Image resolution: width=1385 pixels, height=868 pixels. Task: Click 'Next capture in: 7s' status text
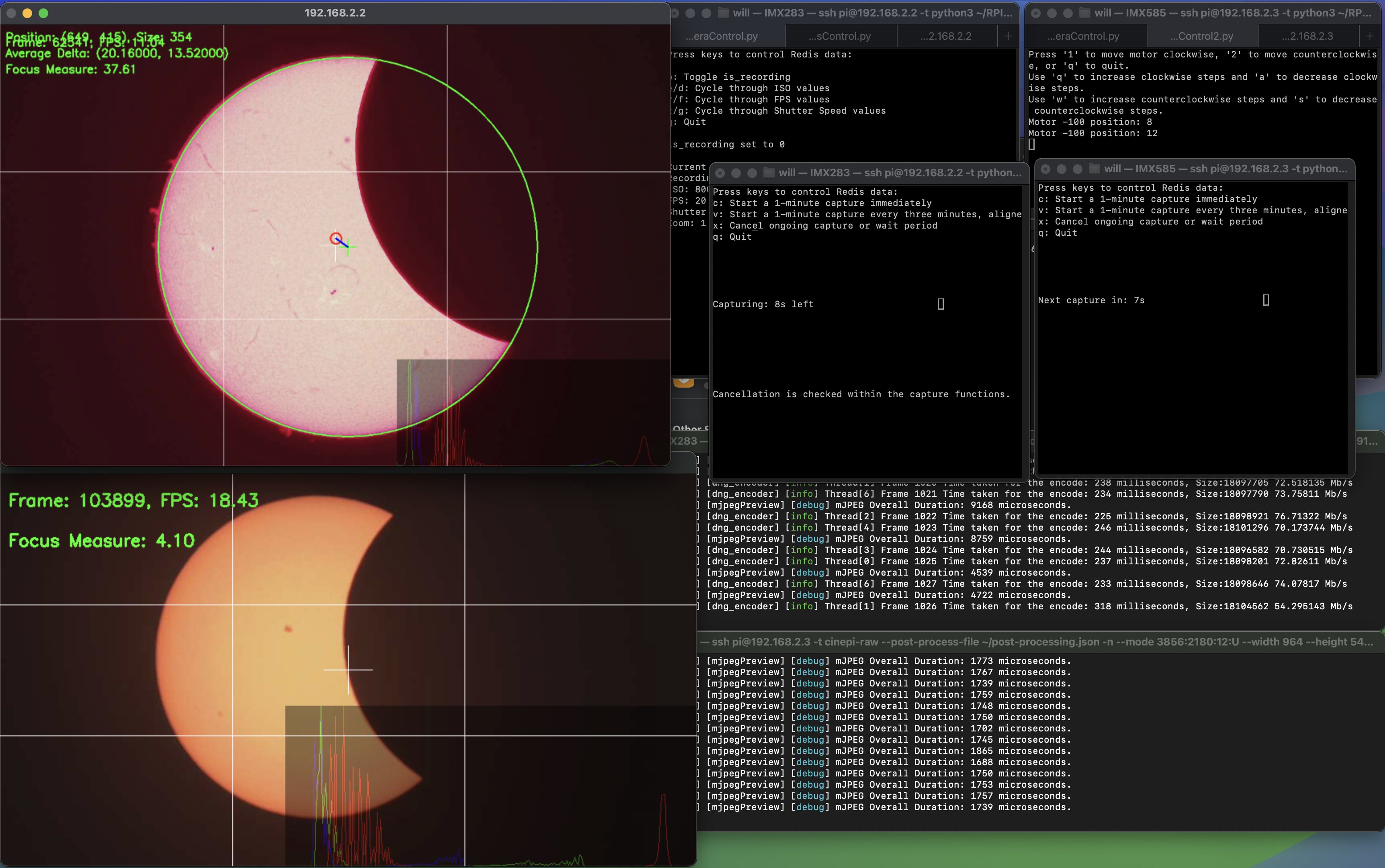tap(1091, 300)
